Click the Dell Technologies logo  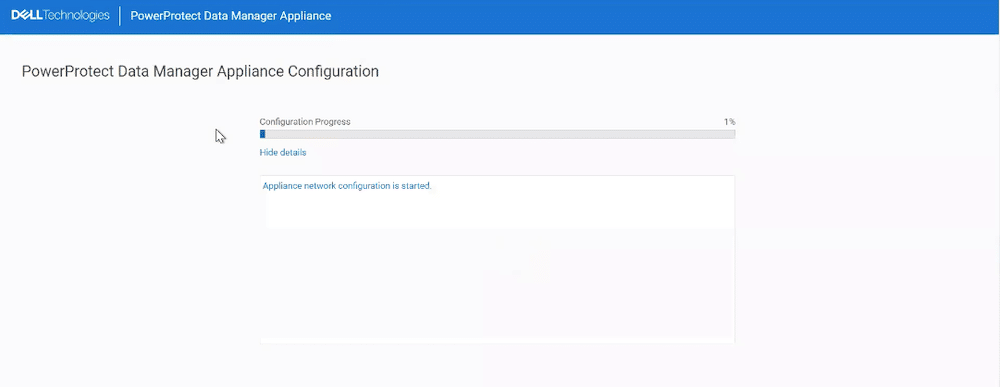pos(61,16)
